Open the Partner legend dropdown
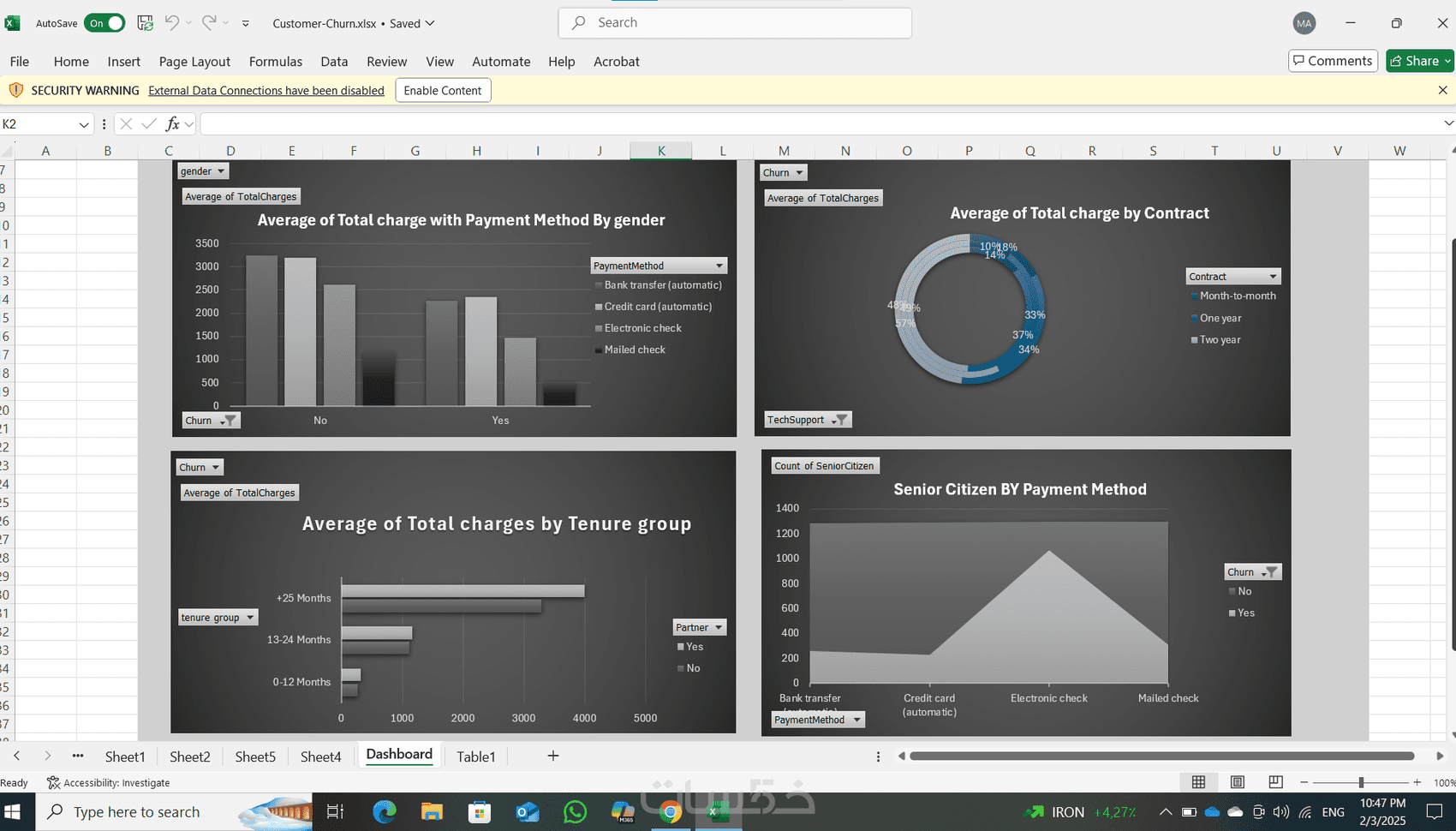The width and height of the screenshot is (1456, 831). (x=699, y=627)
